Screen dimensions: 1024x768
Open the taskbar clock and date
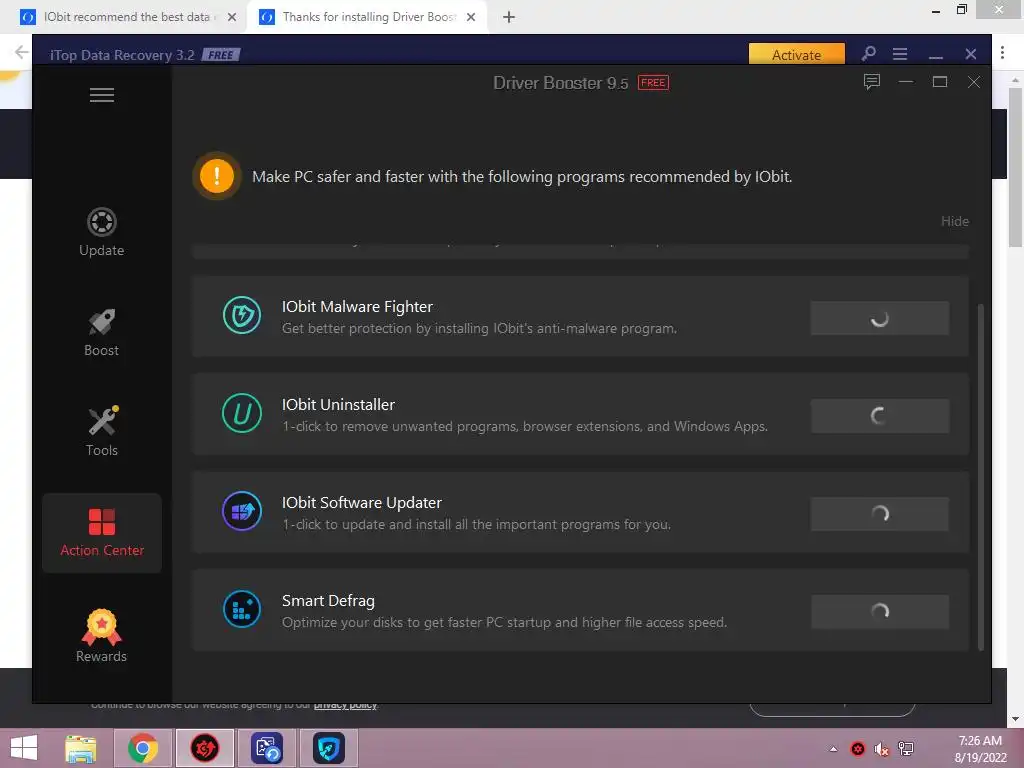(x=980, y=749)
